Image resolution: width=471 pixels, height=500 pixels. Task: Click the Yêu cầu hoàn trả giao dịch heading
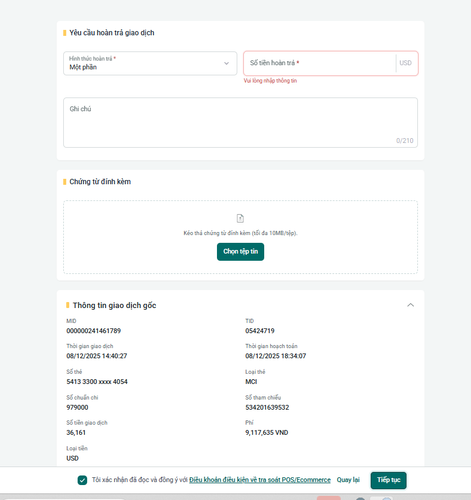pos(112,33)
